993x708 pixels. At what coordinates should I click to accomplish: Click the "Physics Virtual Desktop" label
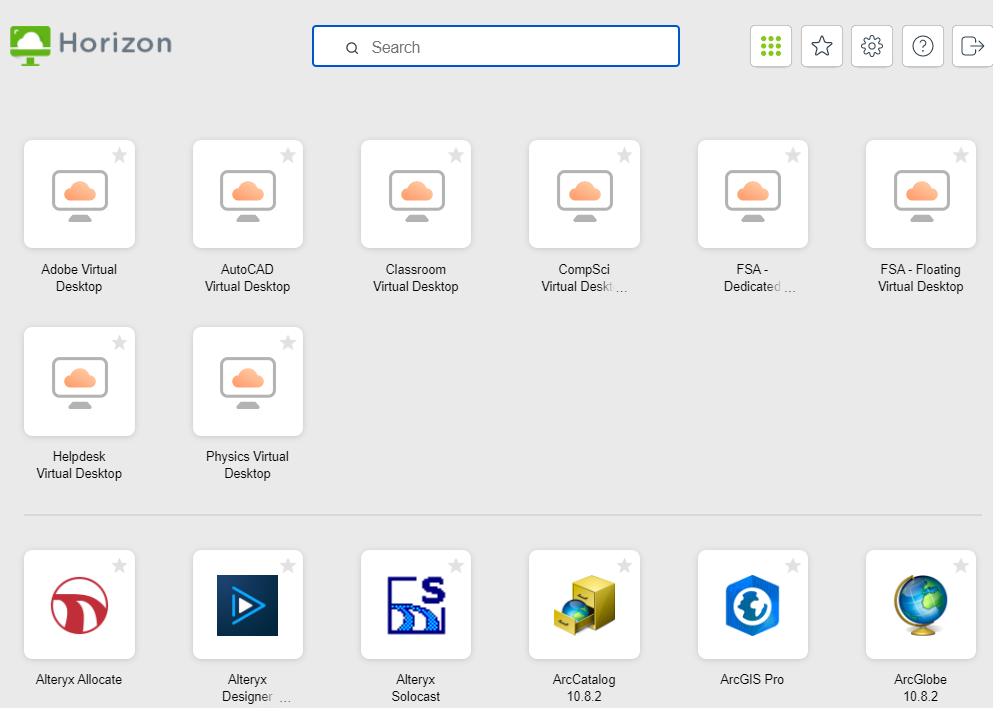(248, 465)
